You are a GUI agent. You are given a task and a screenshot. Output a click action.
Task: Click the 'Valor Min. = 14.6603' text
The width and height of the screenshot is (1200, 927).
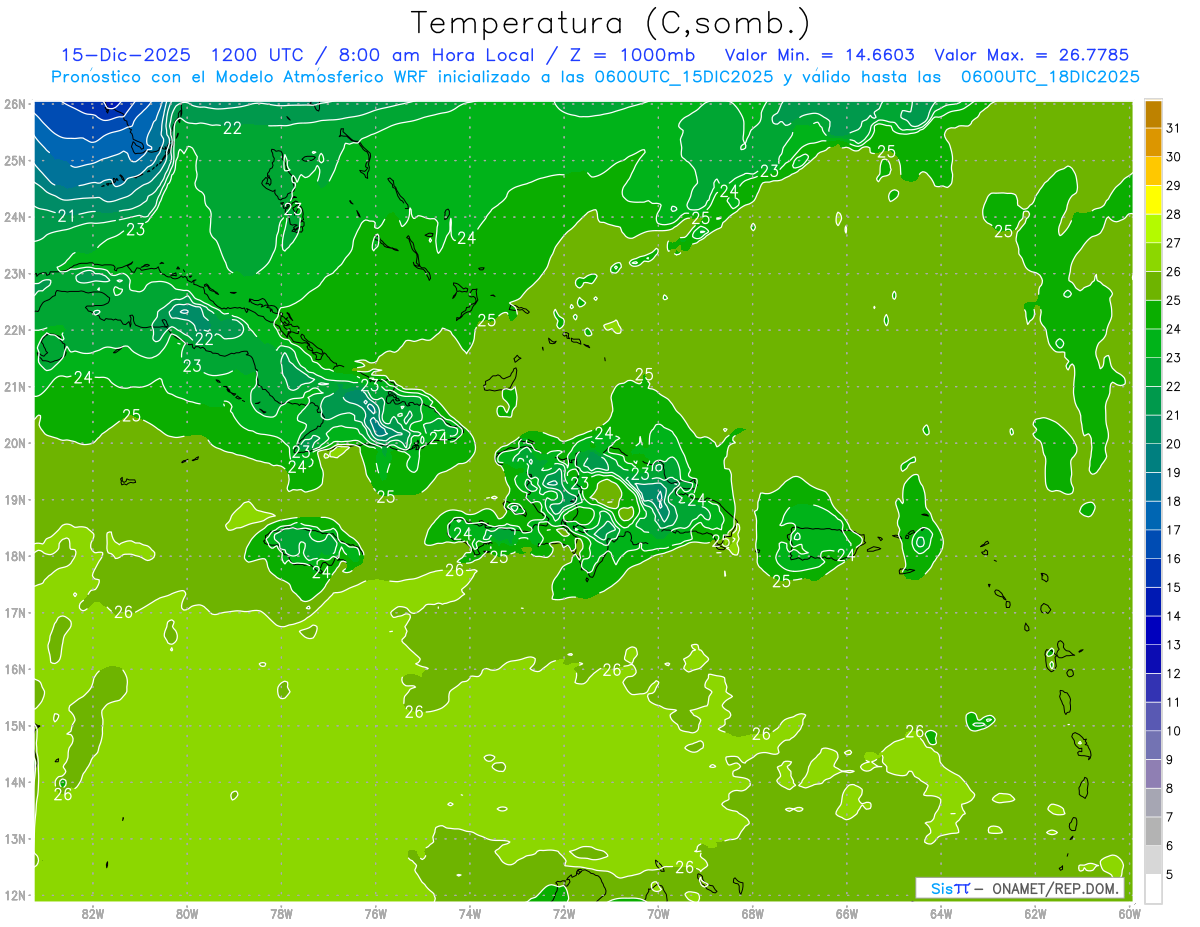tap(820, 55)
